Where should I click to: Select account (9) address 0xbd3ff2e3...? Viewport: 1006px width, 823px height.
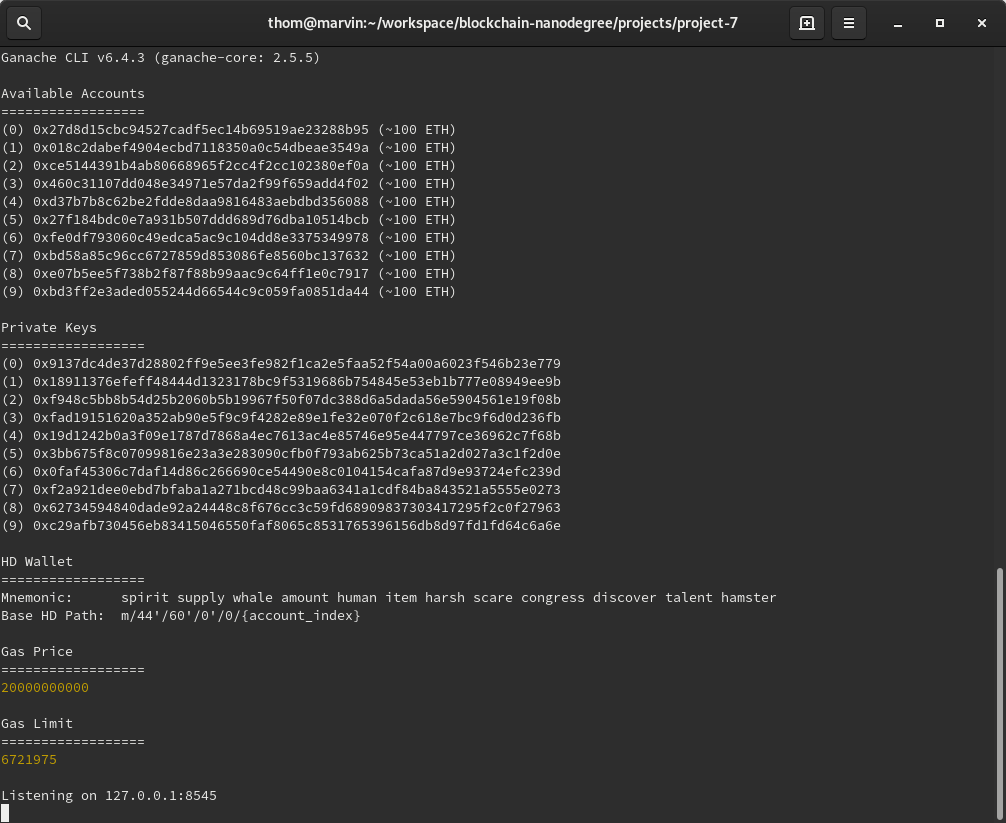point(201,291)
